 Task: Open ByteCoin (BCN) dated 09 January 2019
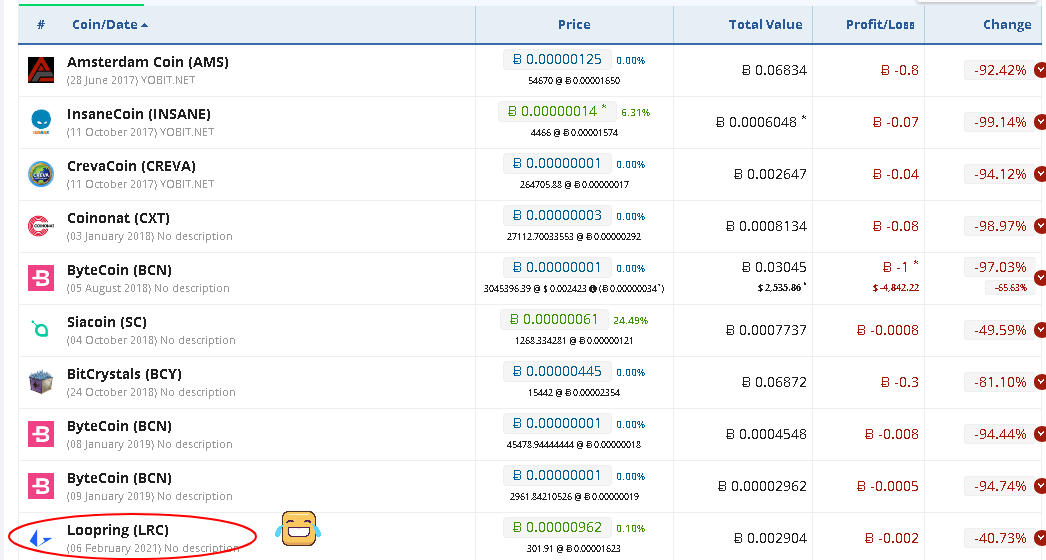119,479
